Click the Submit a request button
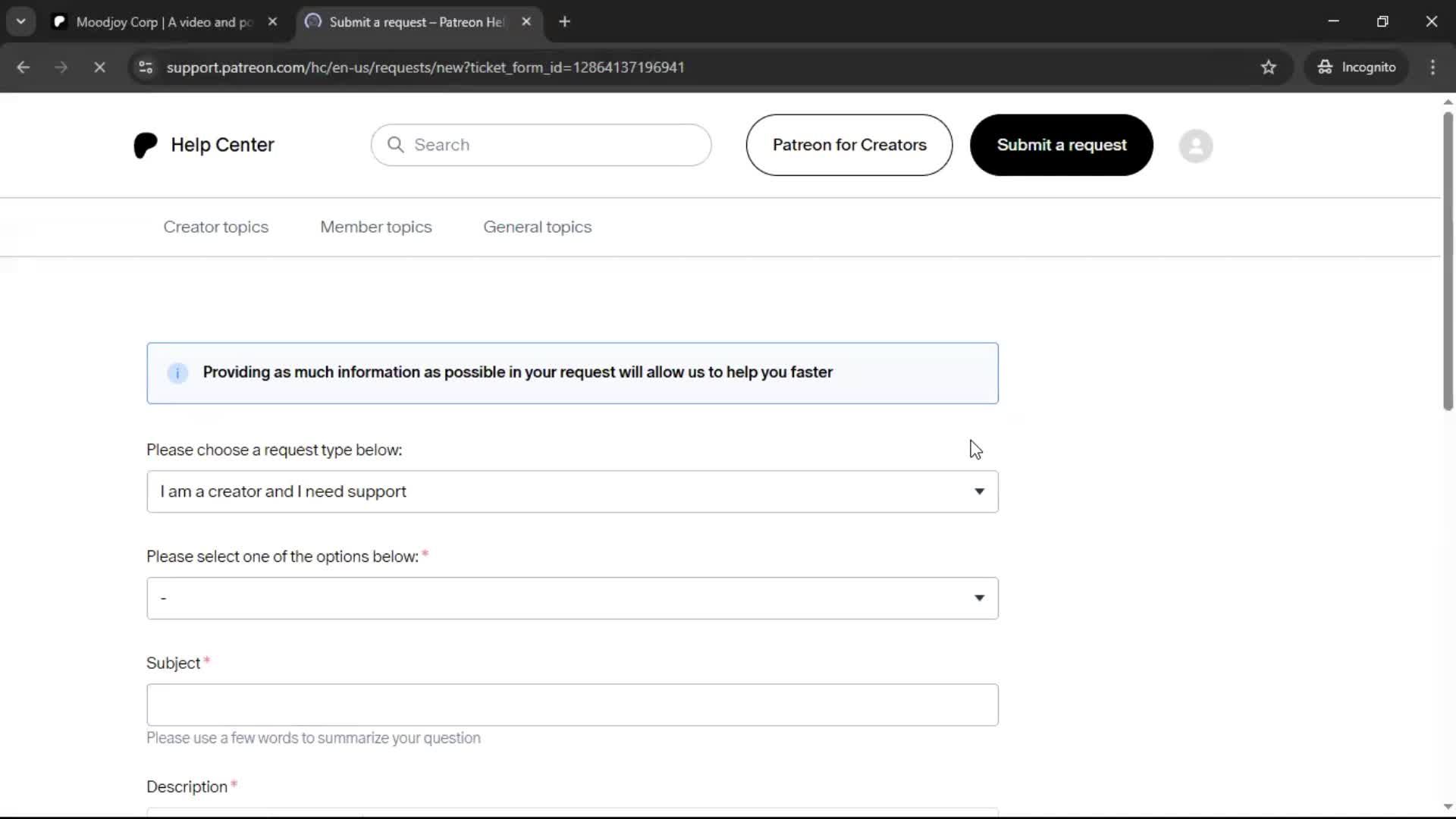The height and width of the screenshot is (819, 1456). click(x=1061, y=145)
